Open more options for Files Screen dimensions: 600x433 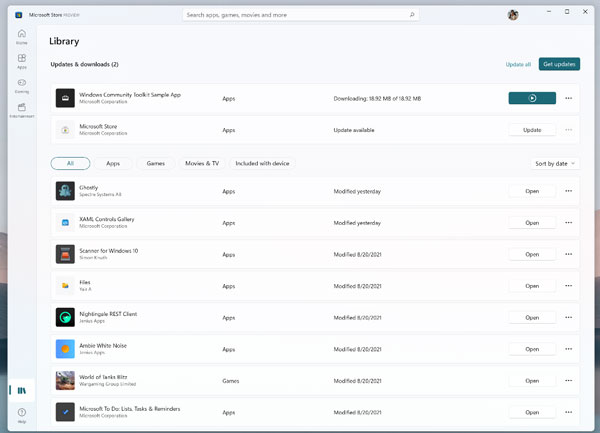point(569,286)
